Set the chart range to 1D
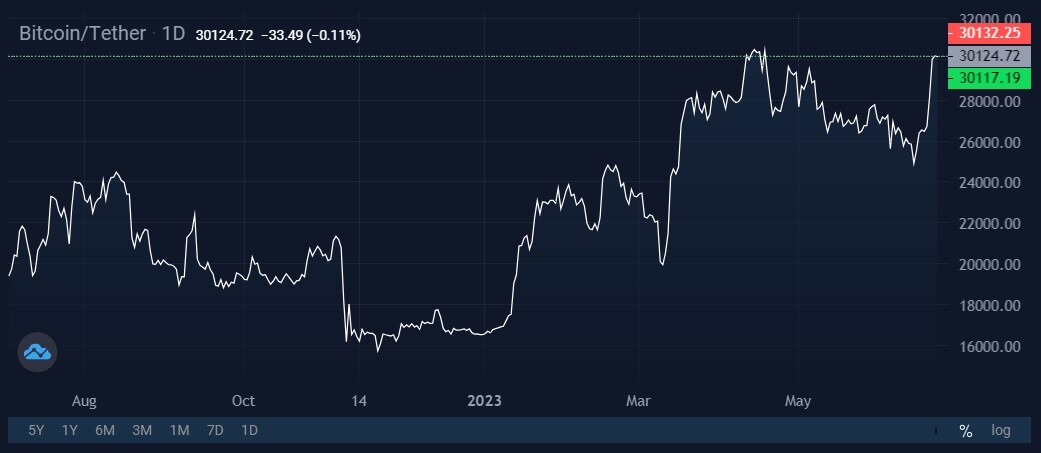1041x453 pixels. (250, 430)
